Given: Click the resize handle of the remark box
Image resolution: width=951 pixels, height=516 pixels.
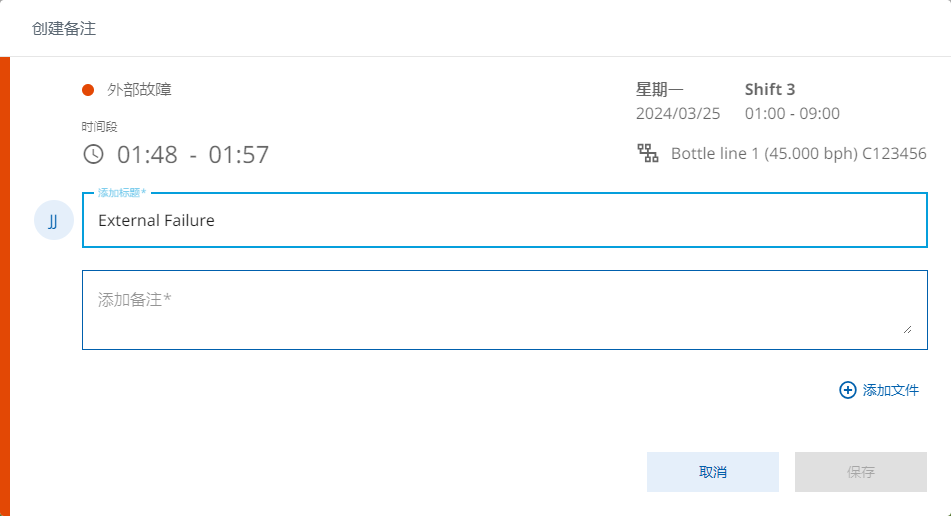Looking at the screenshot, I should [x=907, y=328].
